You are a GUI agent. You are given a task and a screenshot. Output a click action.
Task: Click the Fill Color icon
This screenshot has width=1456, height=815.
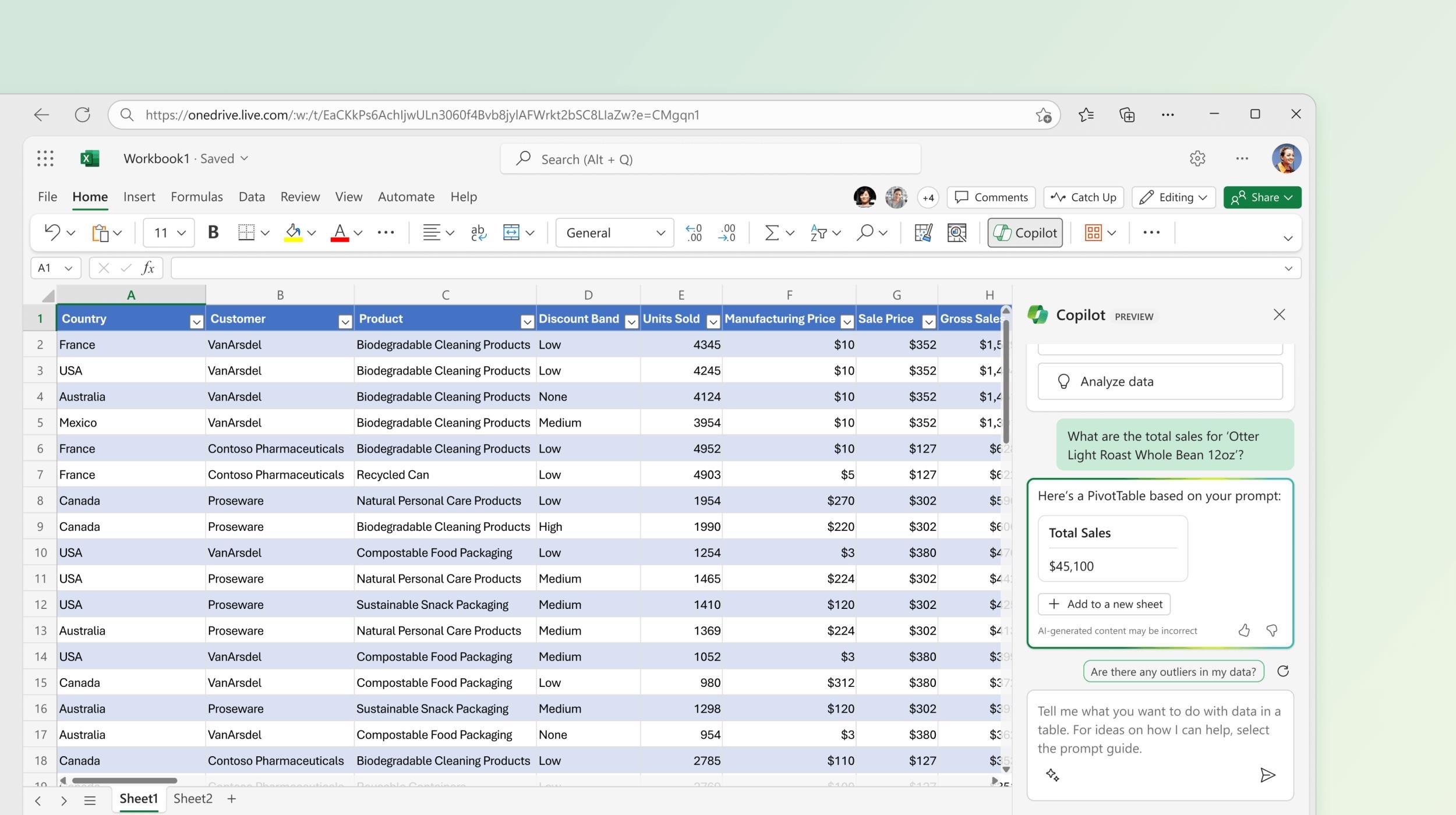[293, 232]
